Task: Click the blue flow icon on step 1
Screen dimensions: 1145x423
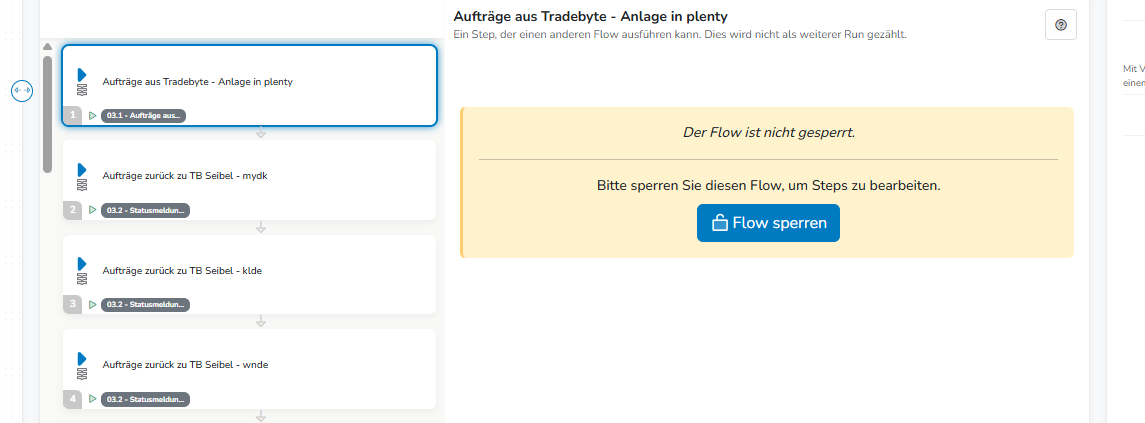Action: pyautogui.click(x=82, y=82)
